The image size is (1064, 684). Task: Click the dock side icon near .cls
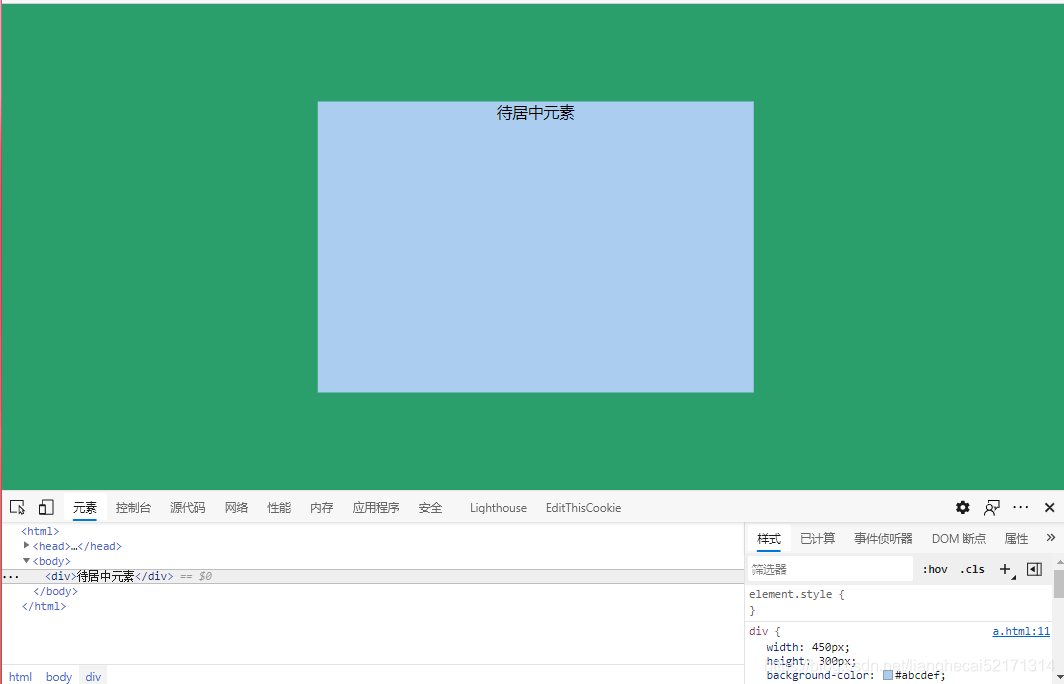point(1034,568)
